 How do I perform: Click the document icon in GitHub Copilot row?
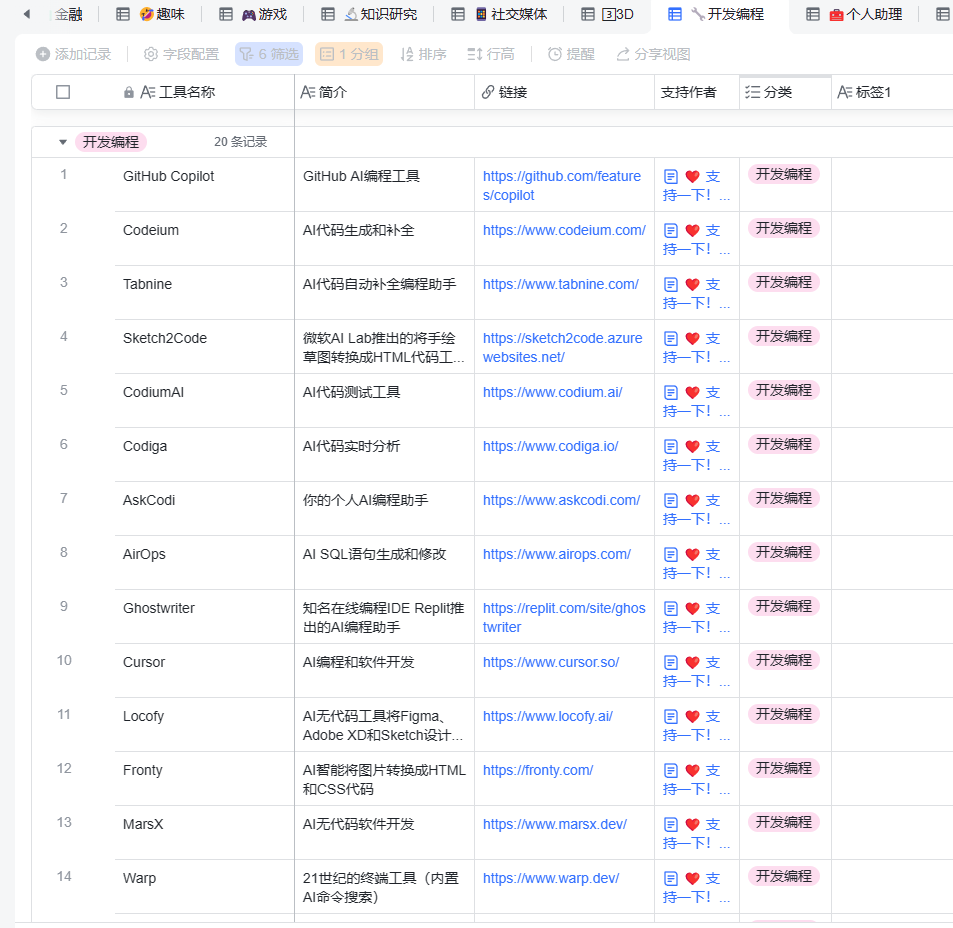[670, 177]
